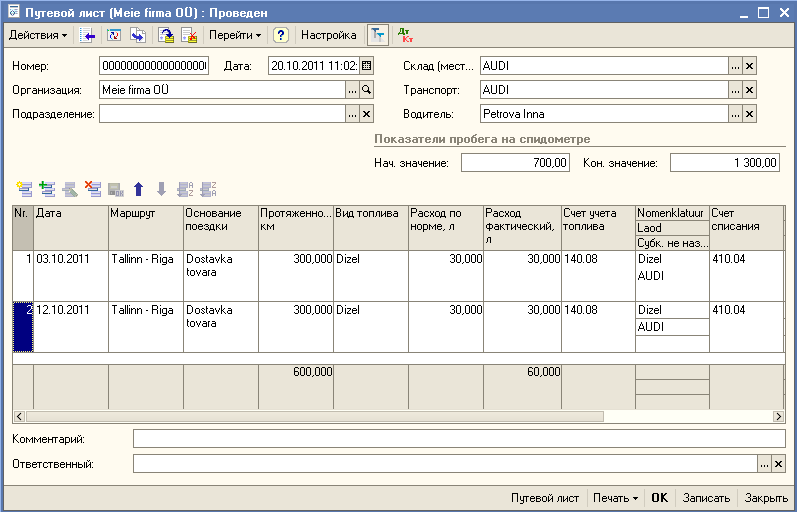Click the calendar icon next to Дата
The width and height of the screenshot is (797, 512).
pyautogui.click(x=366, y=65)
